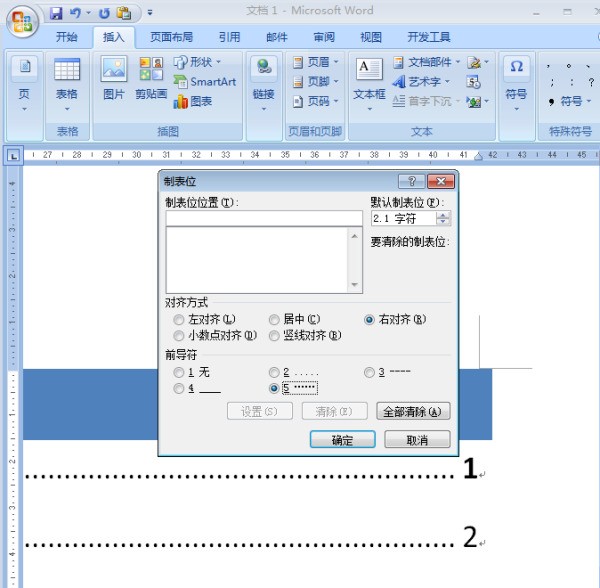This screenshot has width=600, height=588.
Task: Click the paste clipboard icon in quick access
Action: [x=124, y=13]
